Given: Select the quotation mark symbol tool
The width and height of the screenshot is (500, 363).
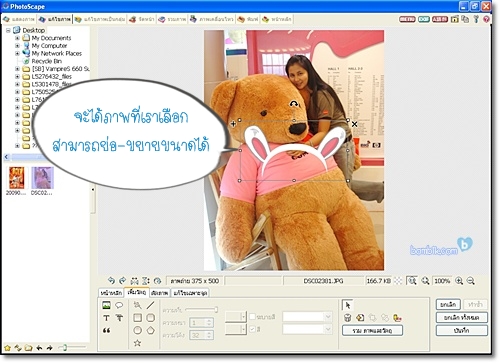Looking at the screenshot, I should pyautogui.click(x=106, y=330).
